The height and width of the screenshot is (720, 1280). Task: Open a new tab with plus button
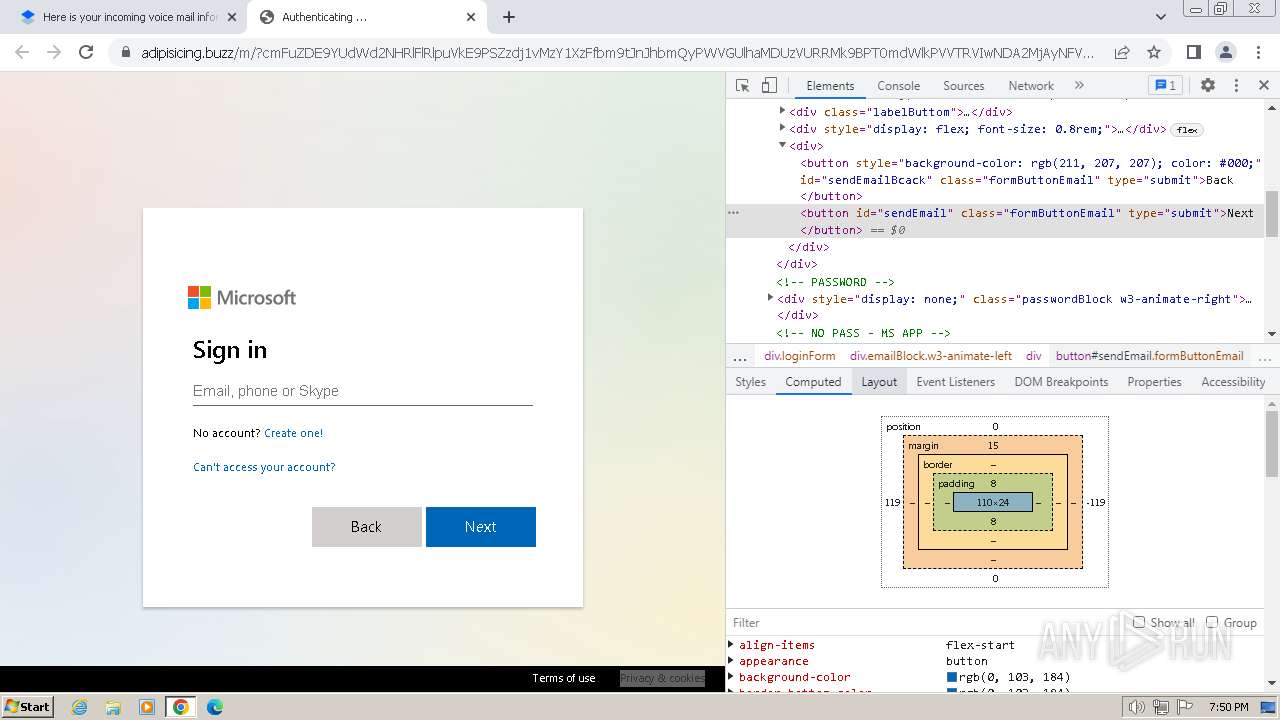click(x=509, y=17)
